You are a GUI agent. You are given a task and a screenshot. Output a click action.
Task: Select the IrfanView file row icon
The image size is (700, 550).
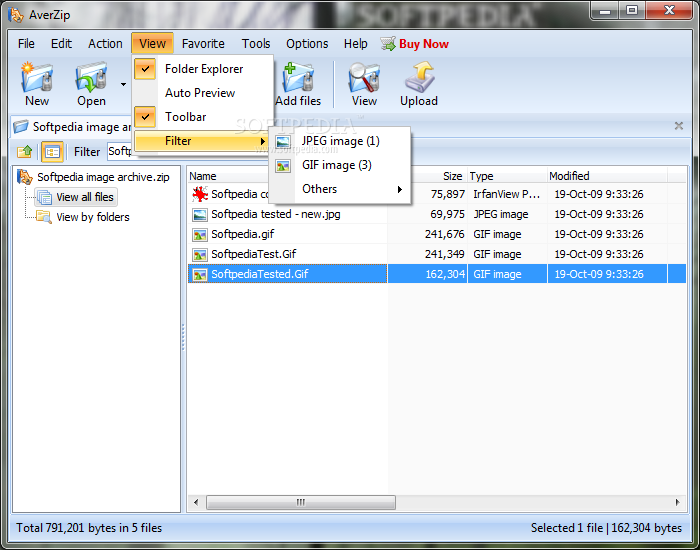coord(200,194)
